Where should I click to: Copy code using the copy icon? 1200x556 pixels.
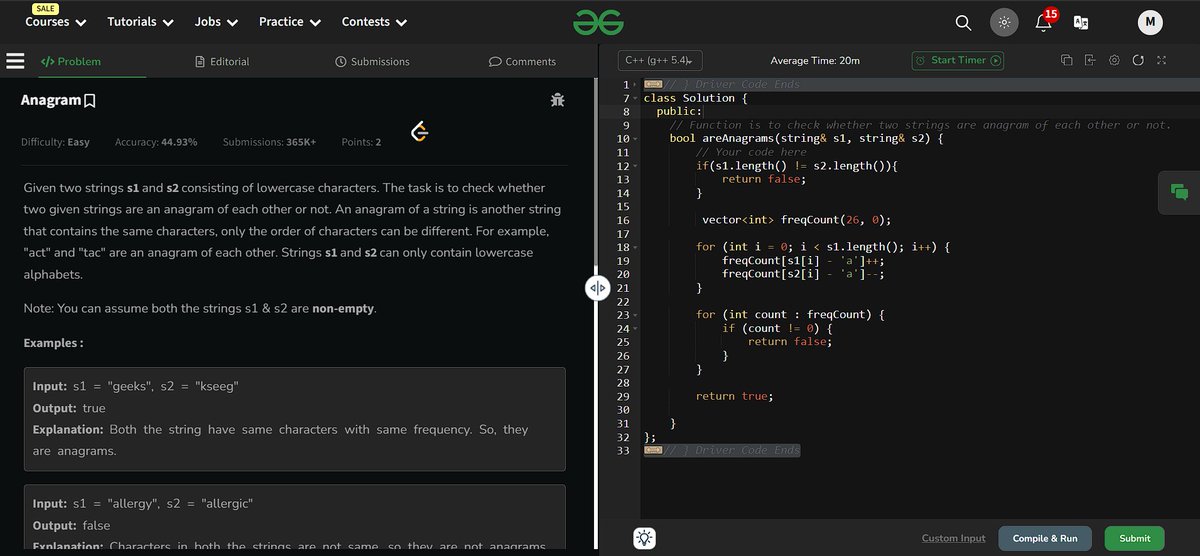tap(1066, 60)
